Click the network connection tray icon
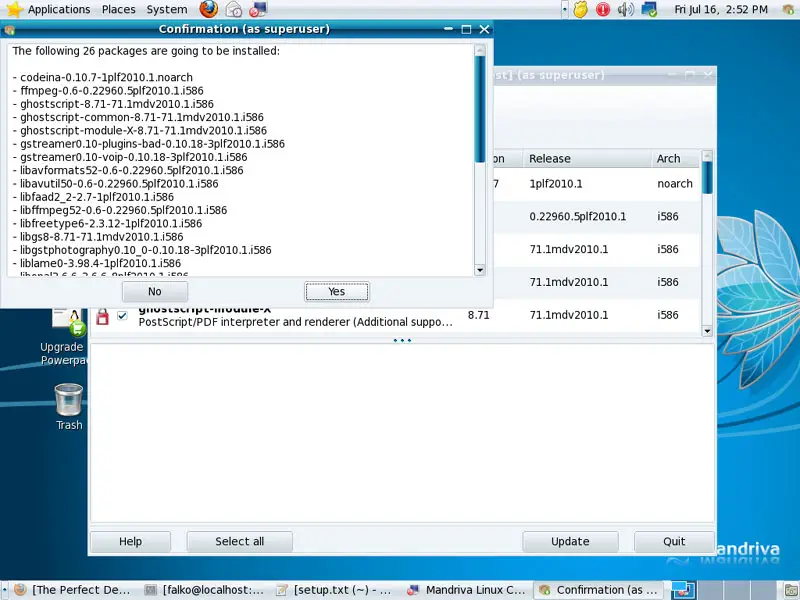This screenshot has width=800, height=600. (649, 9)
